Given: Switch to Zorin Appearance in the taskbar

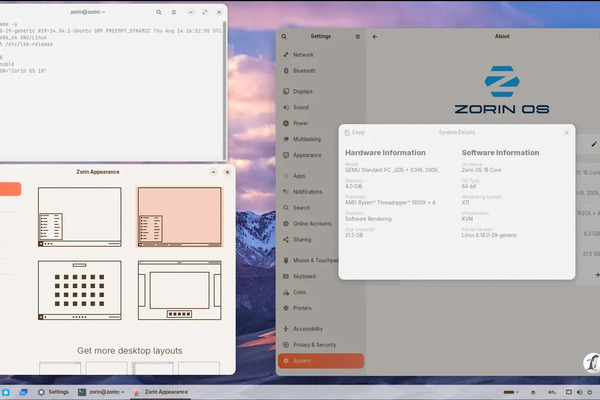Looking at the screenshot, I should [x=161, y=392].
